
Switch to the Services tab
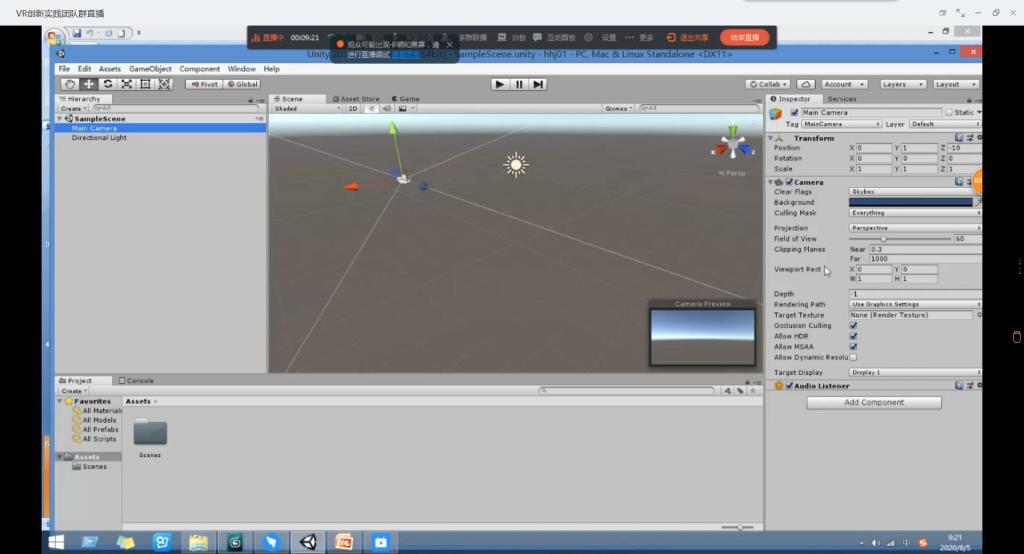[842, 99]
